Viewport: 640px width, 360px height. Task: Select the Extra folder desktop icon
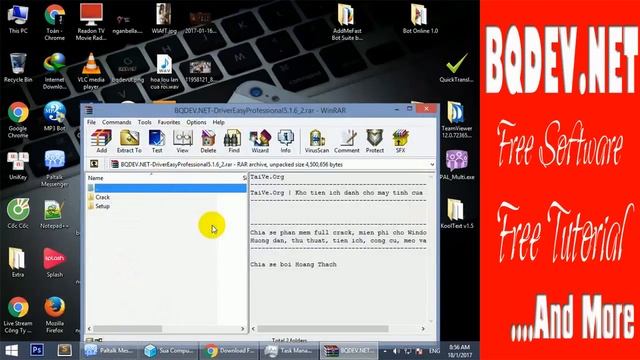pyautogui.click(x=18, y=262)
